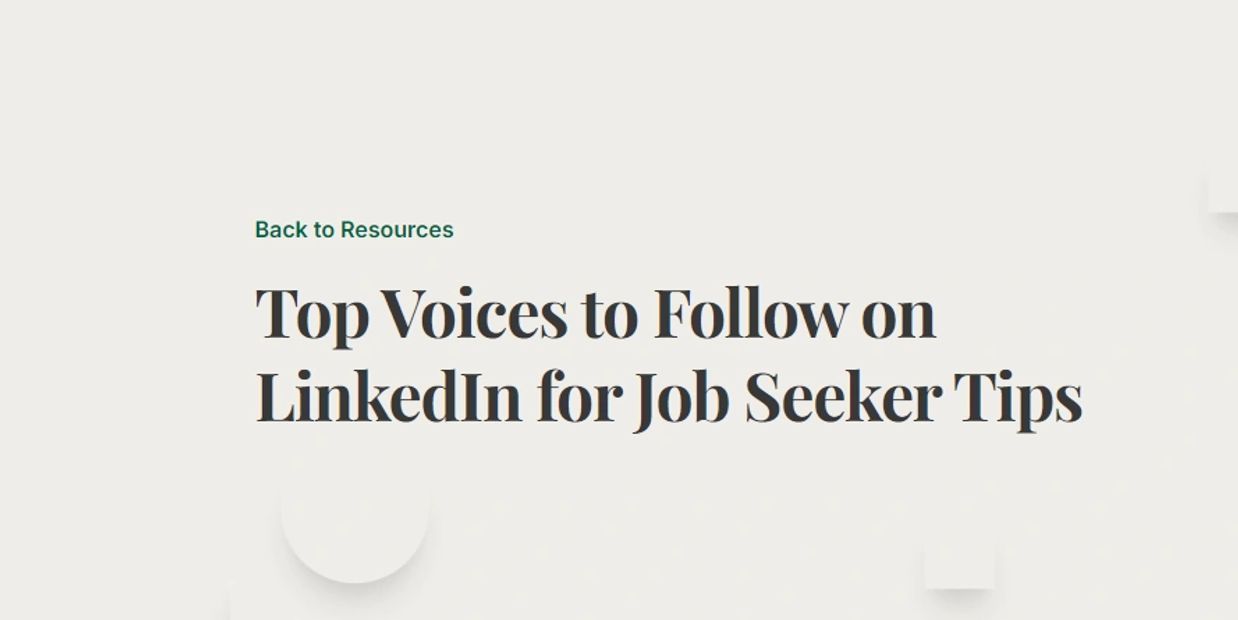Viewport: 1238px width, 620px height.
Task: Click the word "Seeker" in the heading
Action: click(843, 396)
